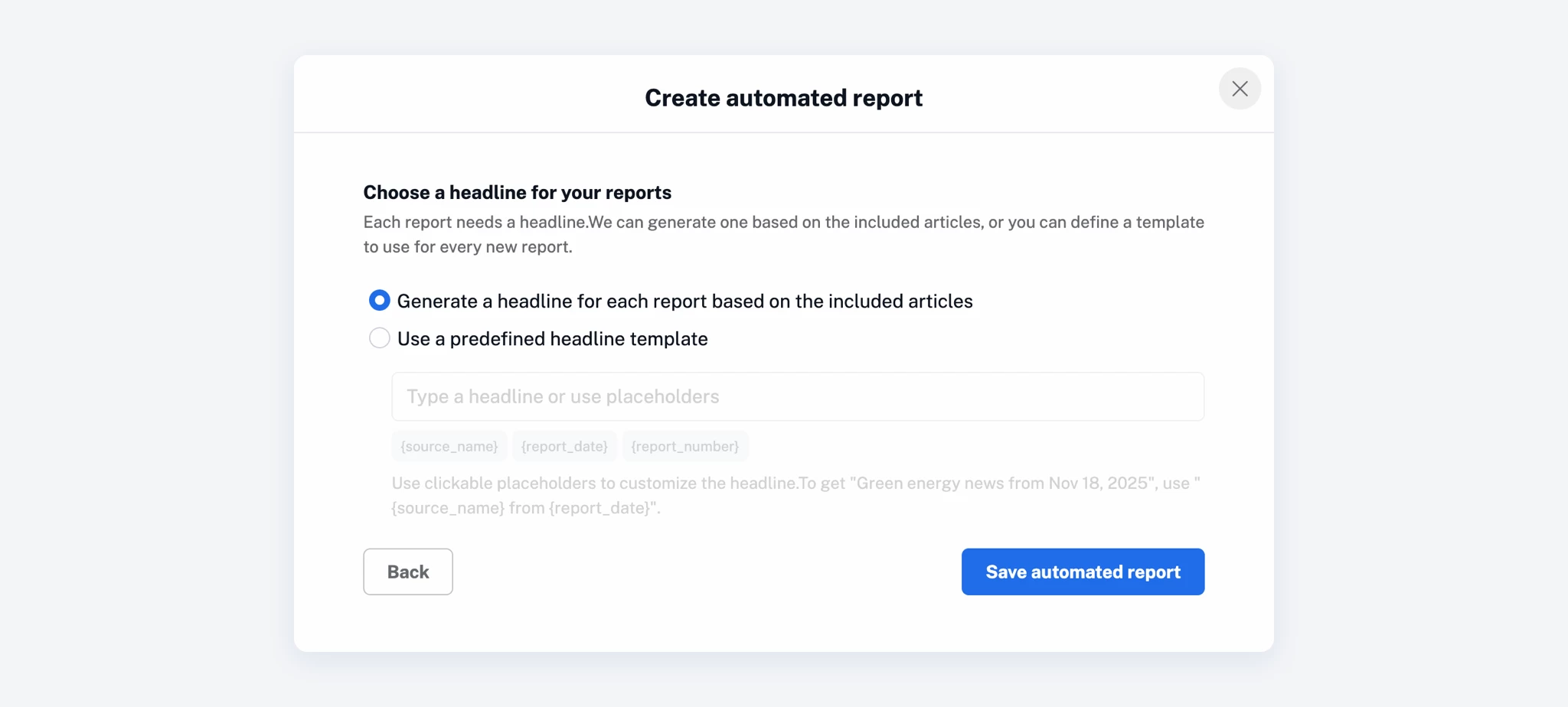Click the 'Create automated report' dialog title
1568x707 pixels.
pos(783,98)
